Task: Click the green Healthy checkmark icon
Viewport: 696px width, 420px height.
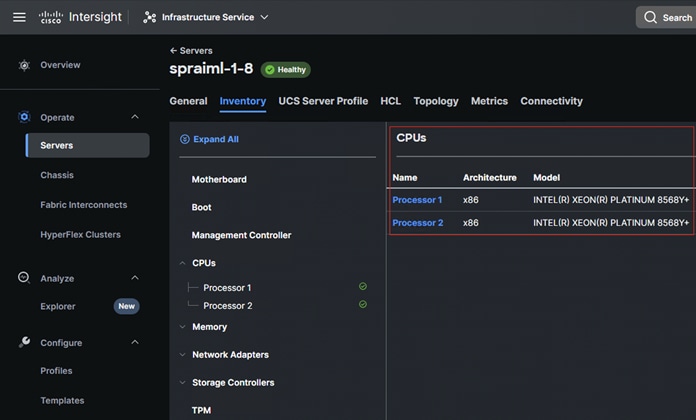Action: coord(270,70)
